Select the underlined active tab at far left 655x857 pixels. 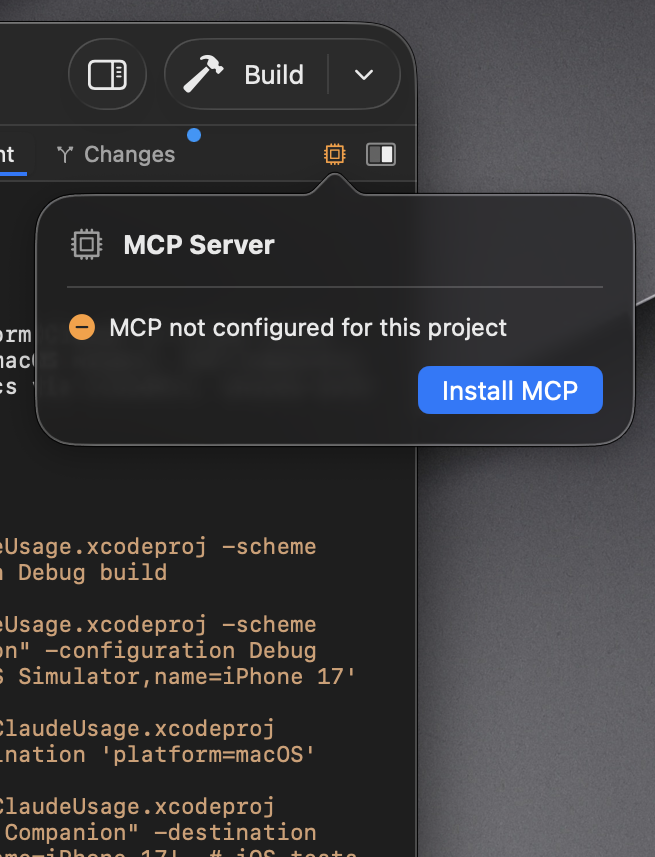tap(10, 154)
